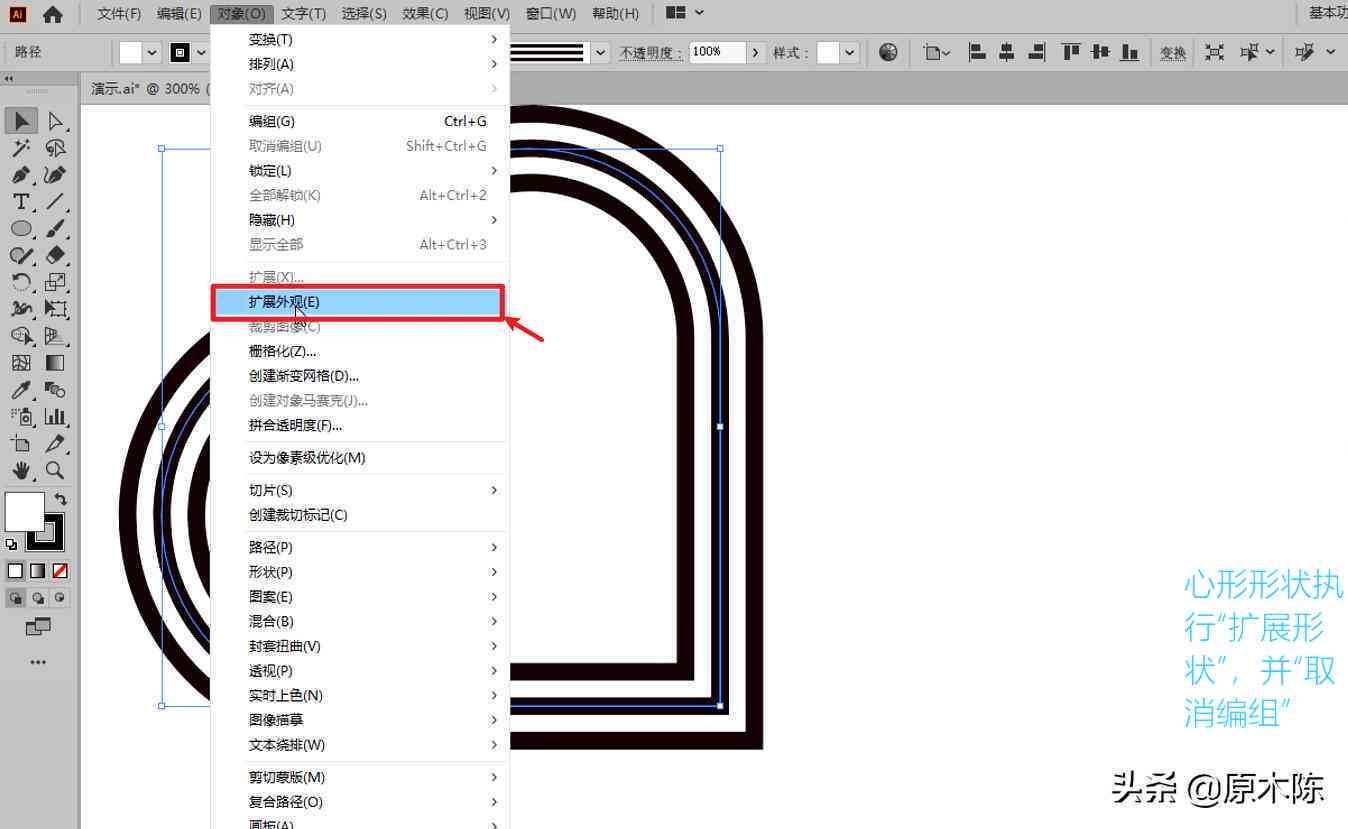The image size is (1348, 829).
Task: Select the Pen tool
Action: (x=21, y=175)
